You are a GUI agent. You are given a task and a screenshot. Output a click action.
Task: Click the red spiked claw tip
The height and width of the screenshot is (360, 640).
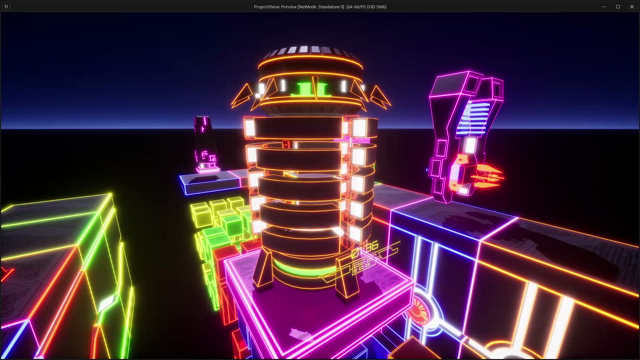tap(488, 177)
